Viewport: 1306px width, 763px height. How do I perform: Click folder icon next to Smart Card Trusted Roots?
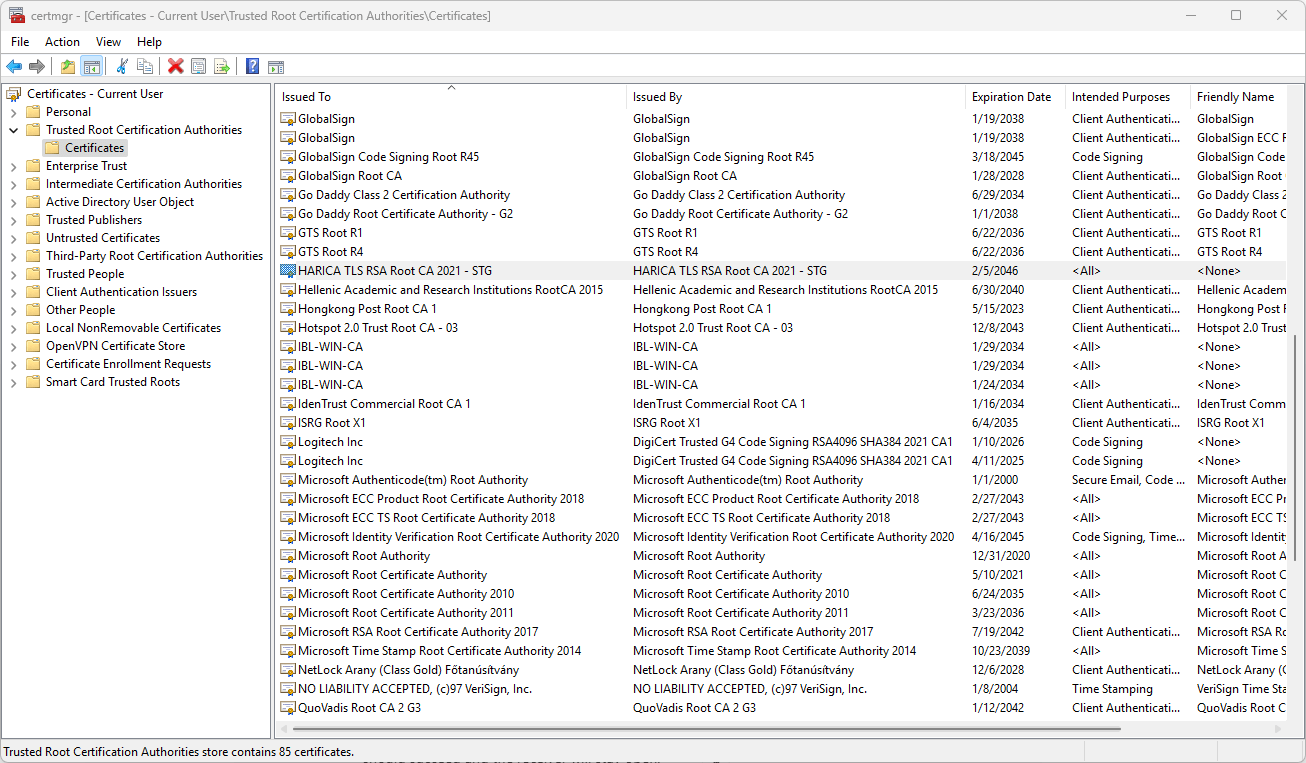[x=33, y=382]
